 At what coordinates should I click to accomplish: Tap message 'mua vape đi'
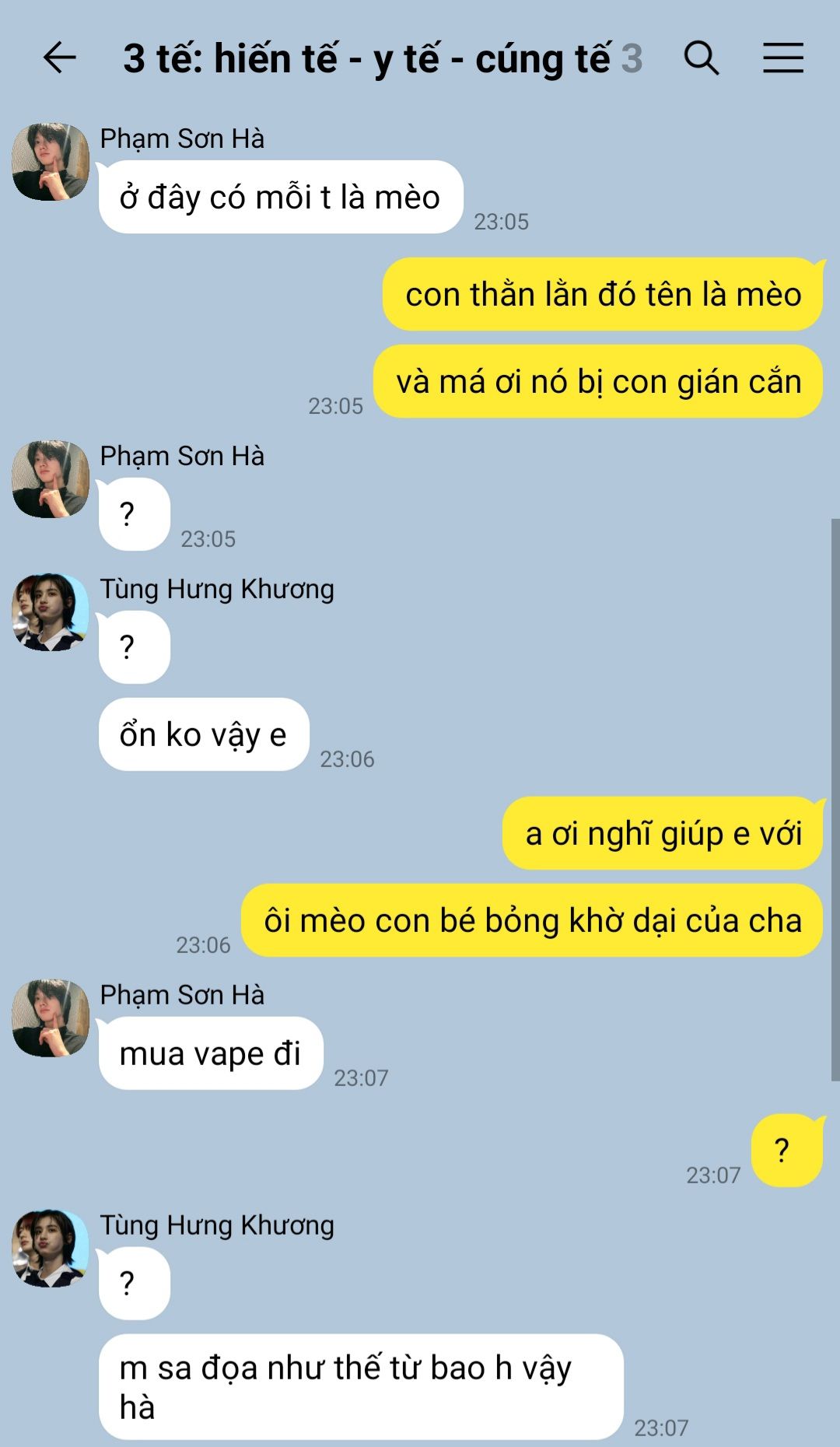(x=211, y=1053)
